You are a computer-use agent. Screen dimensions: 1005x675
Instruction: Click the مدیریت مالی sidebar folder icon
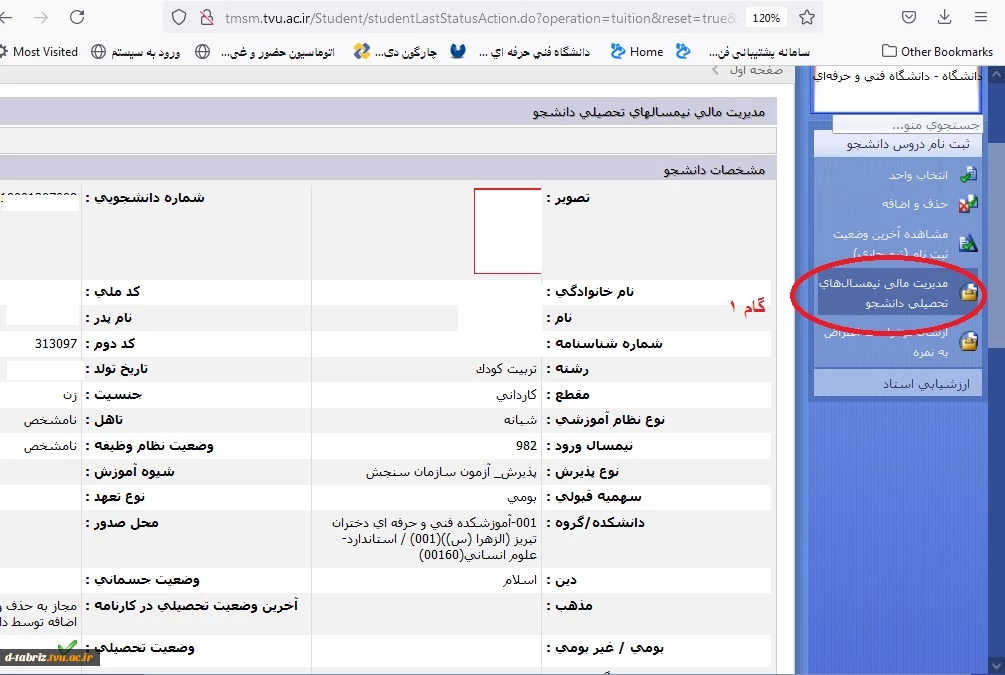pyautogui.click(x=968, y=293)
